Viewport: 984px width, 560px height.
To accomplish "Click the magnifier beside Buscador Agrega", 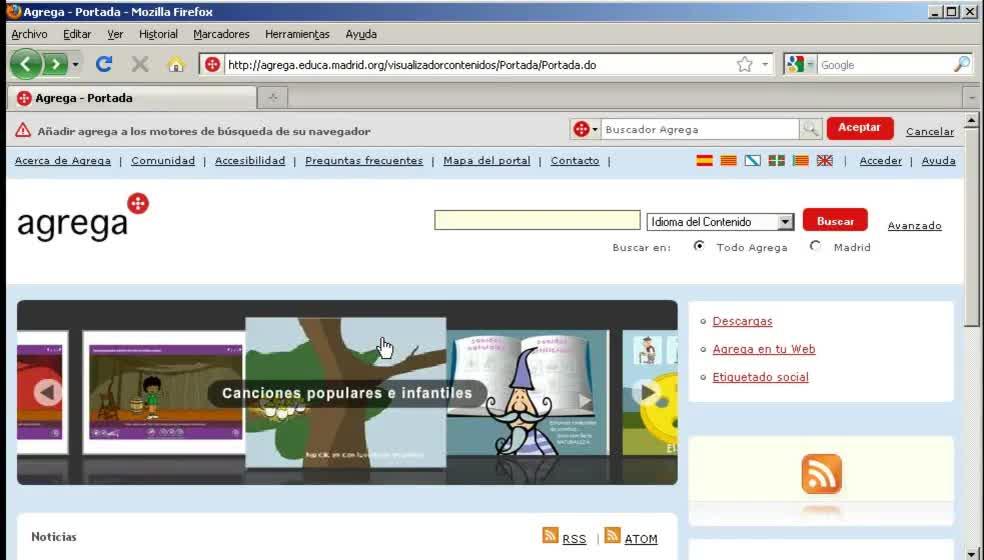I will click(x=810, y=129).
